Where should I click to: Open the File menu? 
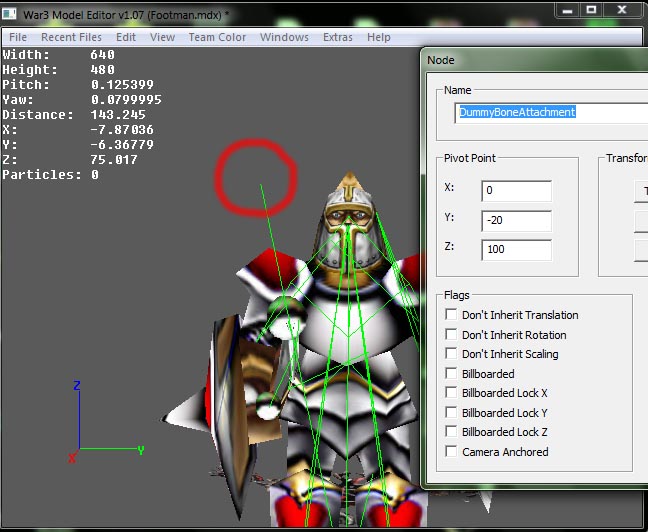coord(18,37)
